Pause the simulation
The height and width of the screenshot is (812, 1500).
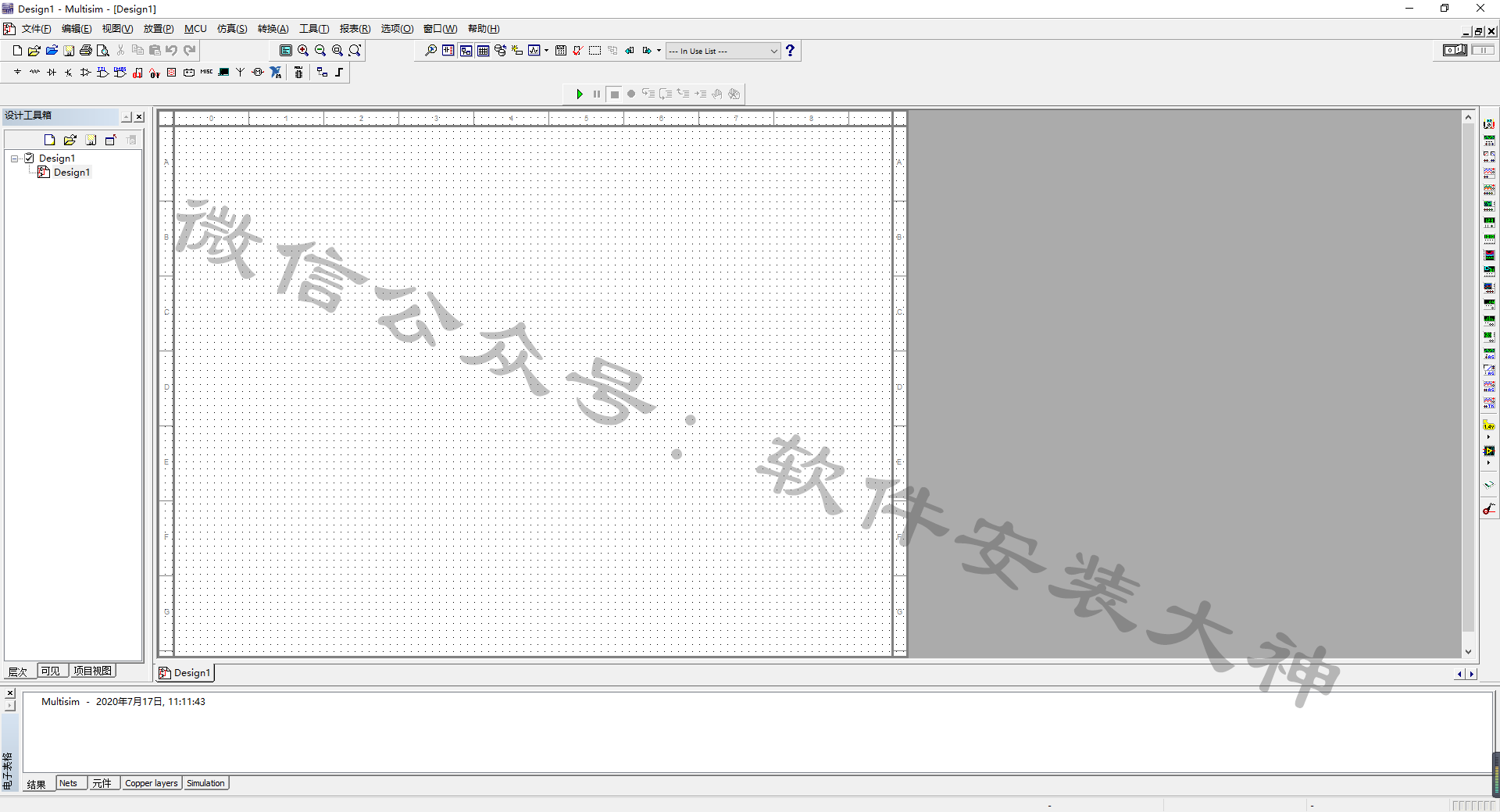597,94
